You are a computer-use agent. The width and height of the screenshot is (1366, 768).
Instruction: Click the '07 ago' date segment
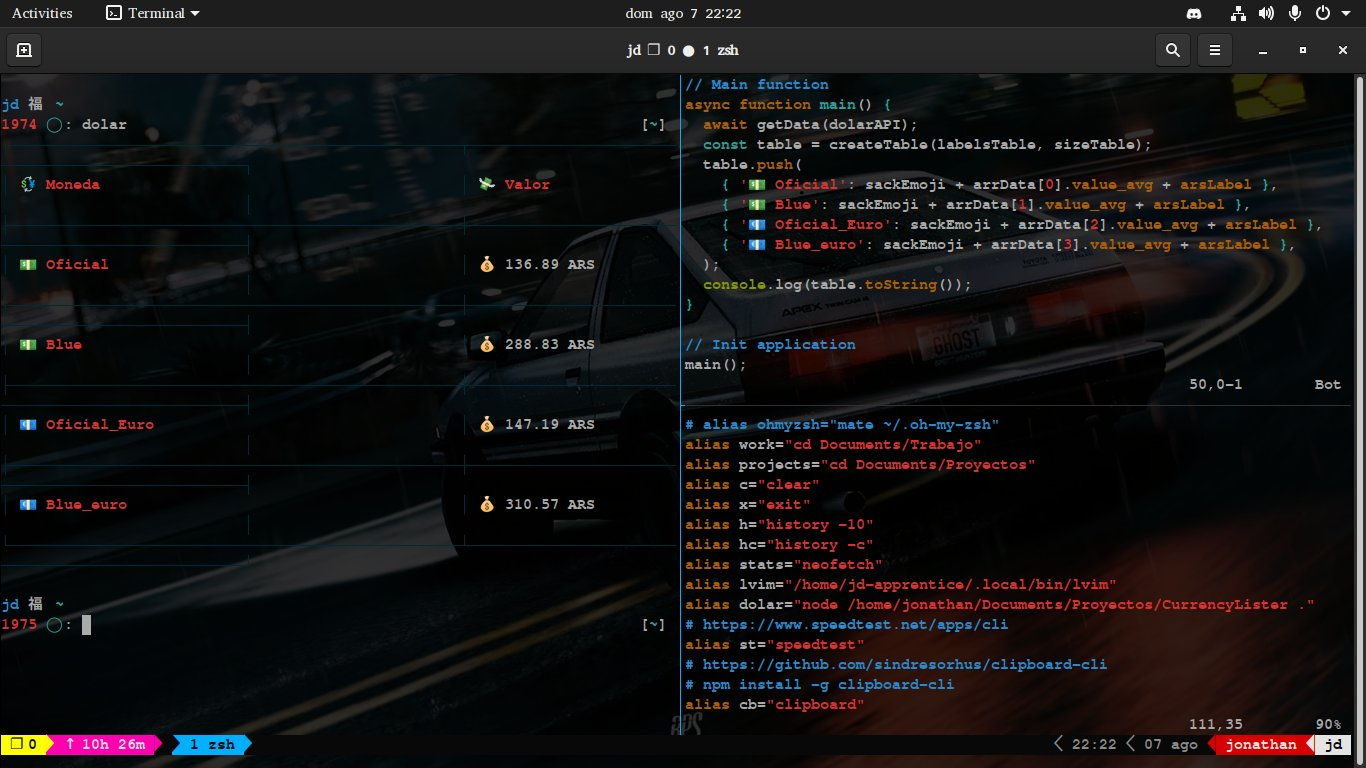point(1170,744)
